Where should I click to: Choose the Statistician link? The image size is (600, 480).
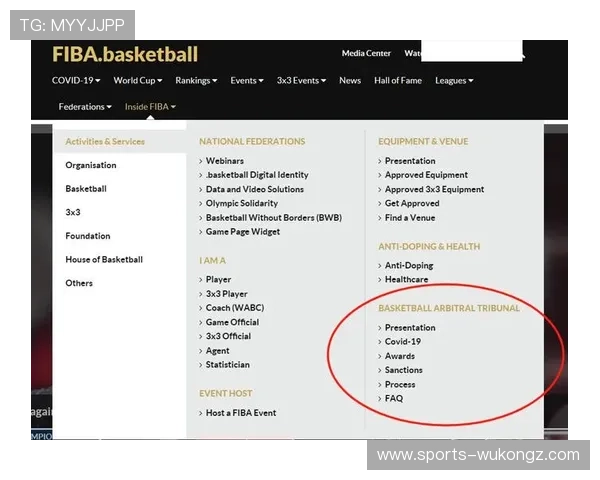coord(227,364)
